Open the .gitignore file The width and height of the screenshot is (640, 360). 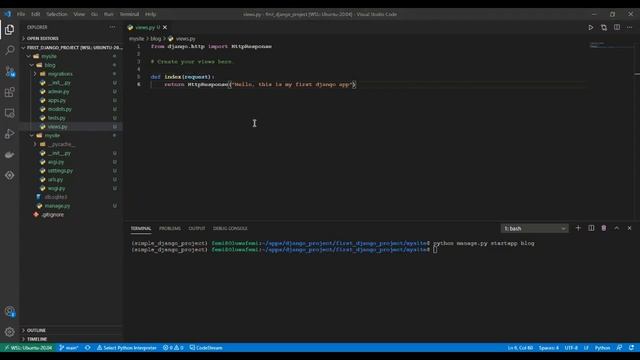pyautogui.click(x=71, y=215)
